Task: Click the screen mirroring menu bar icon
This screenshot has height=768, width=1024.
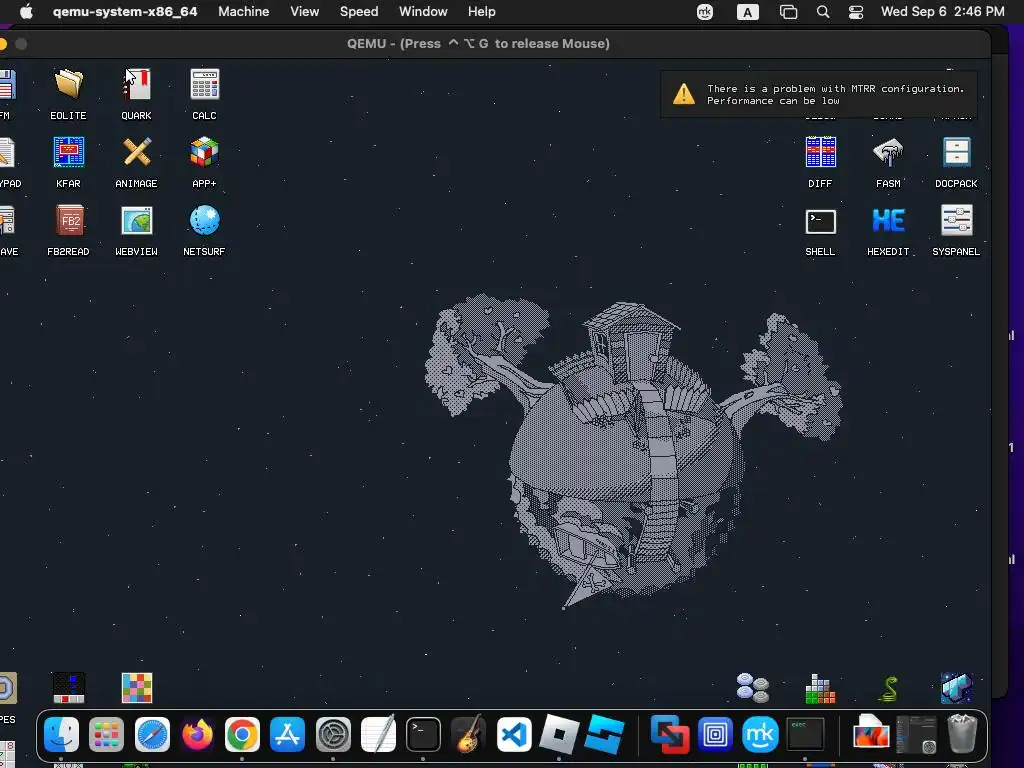Action: pos(788,12)
